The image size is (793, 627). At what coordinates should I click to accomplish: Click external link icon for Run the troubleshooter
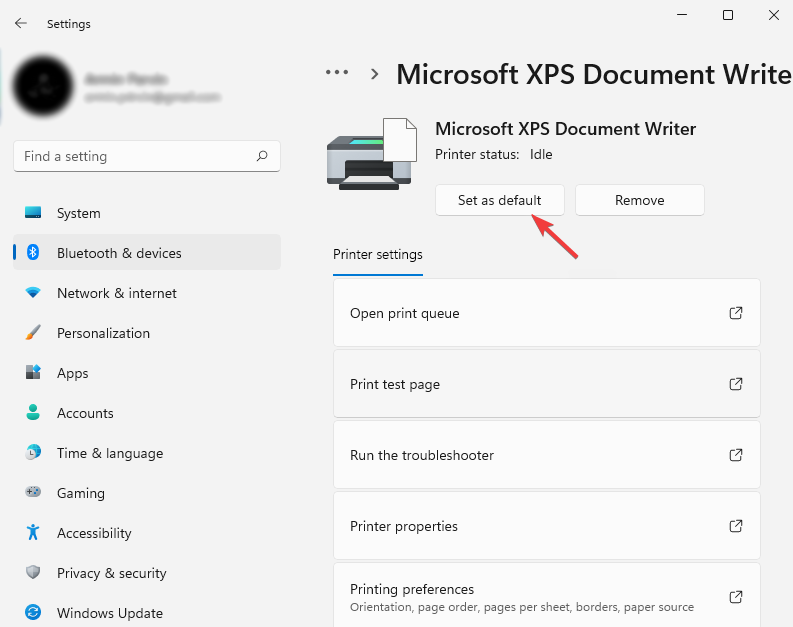[736, 455]
